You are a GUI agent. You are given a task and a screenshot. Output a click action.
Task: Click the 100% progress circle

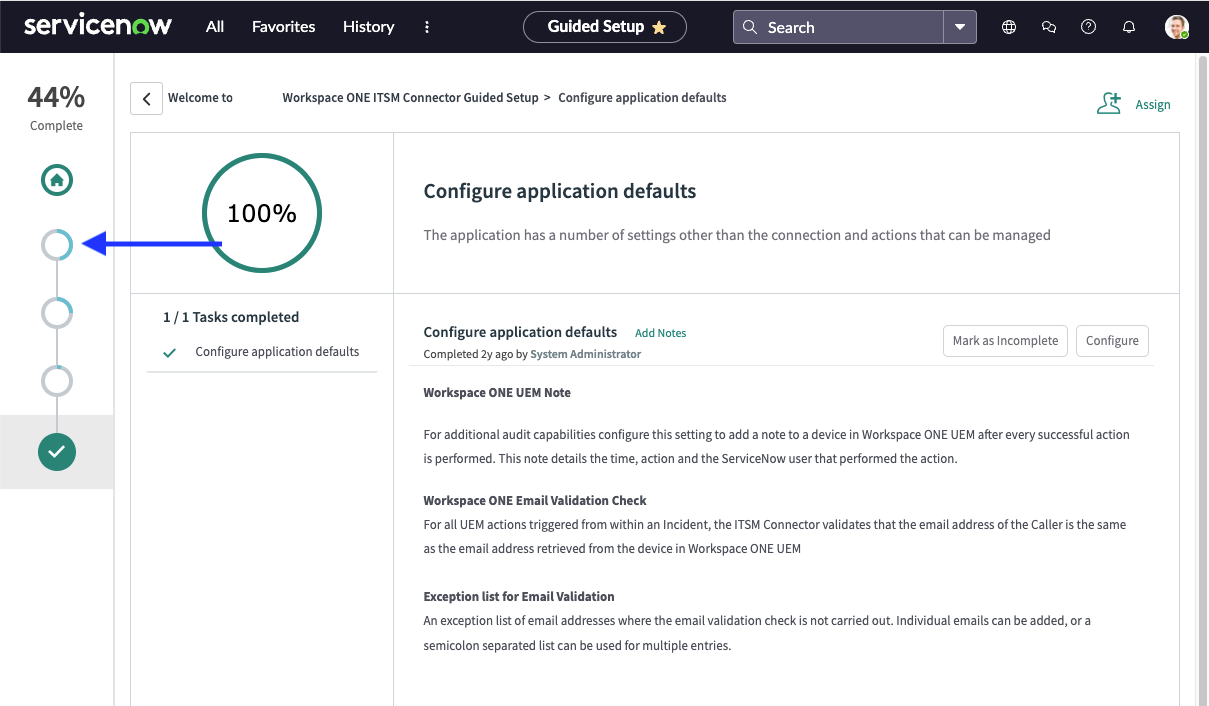(261, 213)
